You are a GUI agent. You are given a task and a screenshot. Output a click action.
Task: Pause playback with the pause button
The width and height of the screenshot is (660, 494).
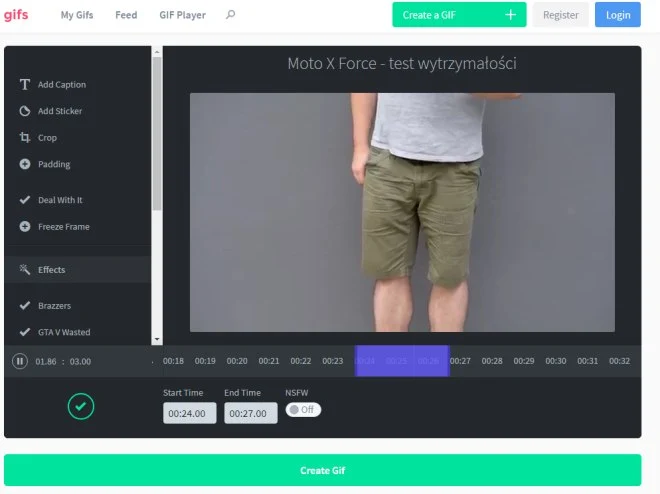click(20, 361)
